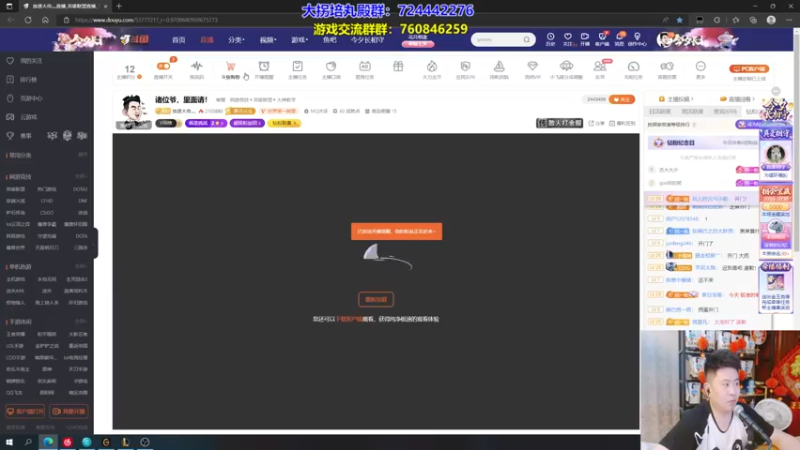
Task: Click the orange 关注 follow button
Action: click(622, 99)
